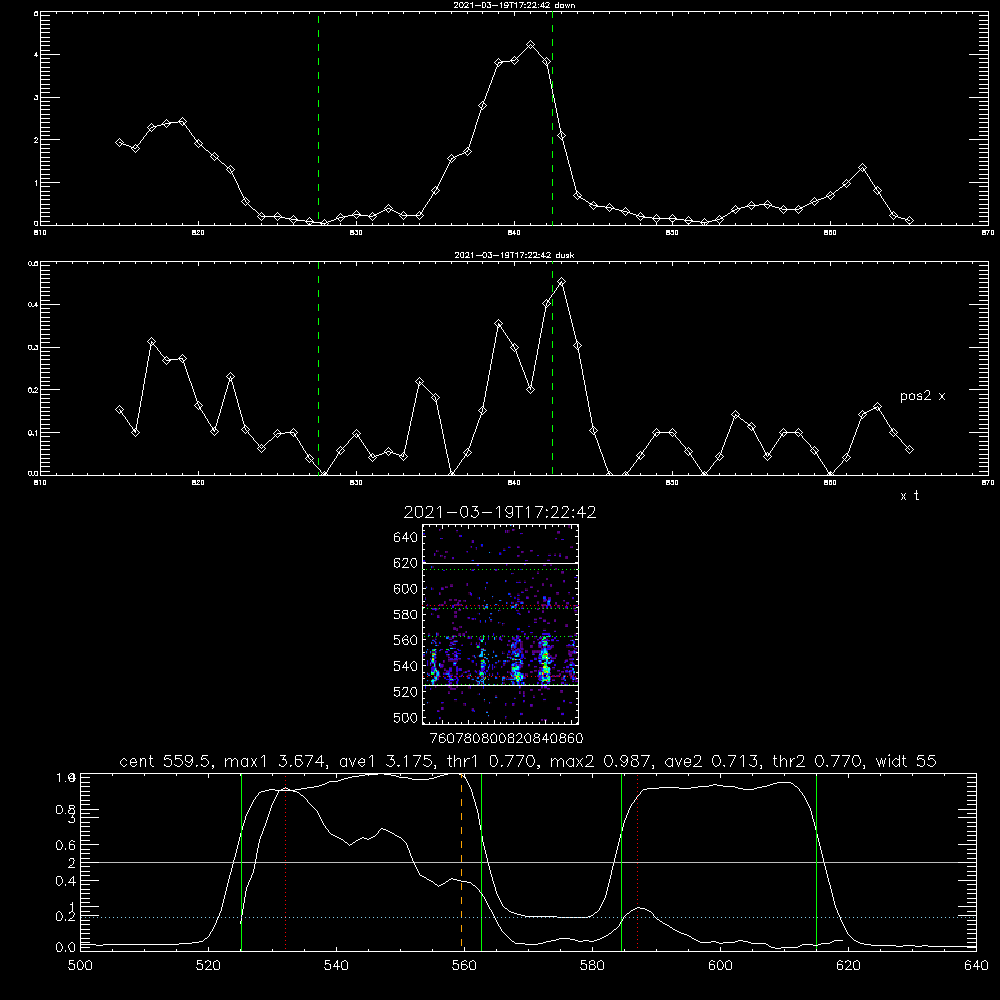Click the right green dashed line in dusk plot
Image resolution: width=1000 pixels, height=1000 pixels.
point(552,368)
